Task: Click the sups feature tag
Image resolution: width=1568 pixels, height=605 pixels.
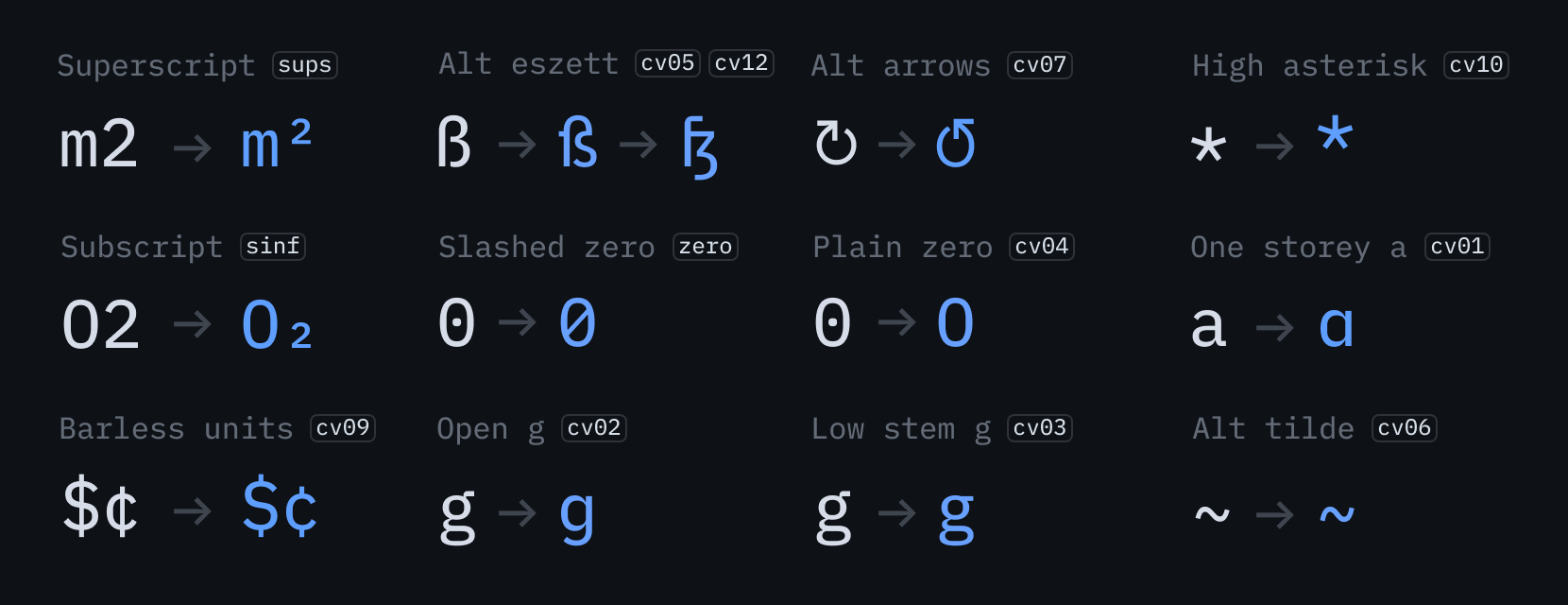Action: pyautogui.click(x=305, y=65)
